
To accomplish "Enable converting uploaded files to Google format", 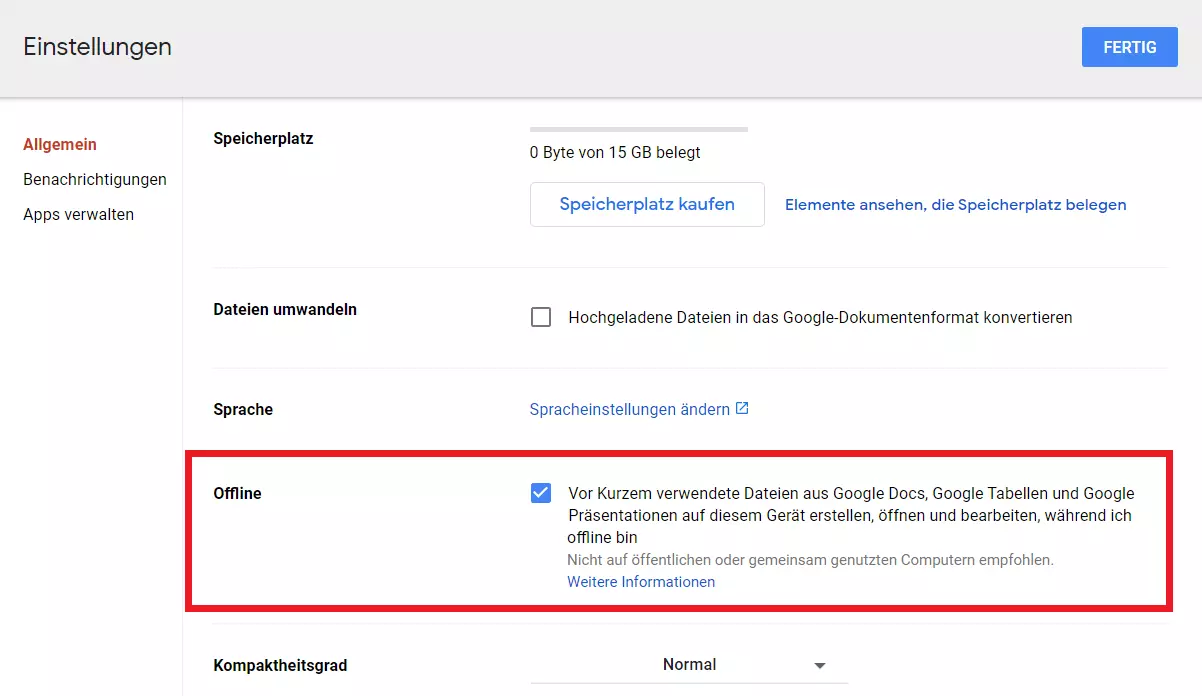I will [x=541, y=317].
